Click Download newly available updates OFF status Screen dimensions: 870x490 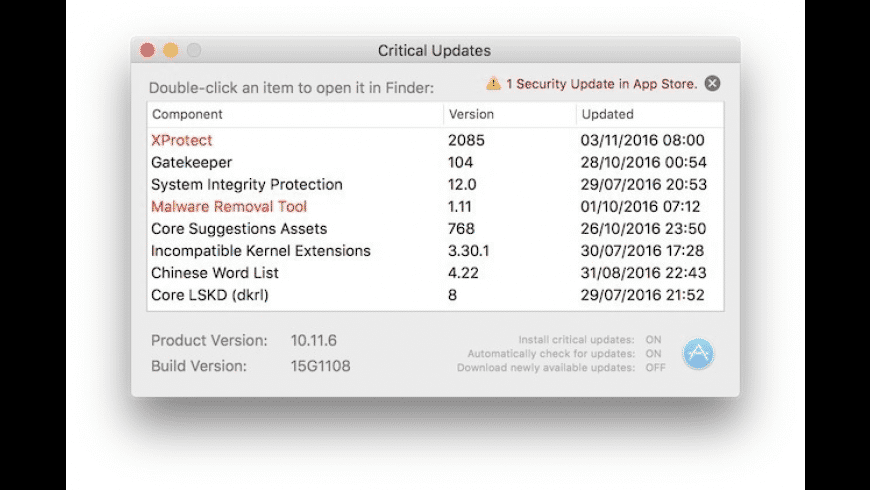point(655,368)
